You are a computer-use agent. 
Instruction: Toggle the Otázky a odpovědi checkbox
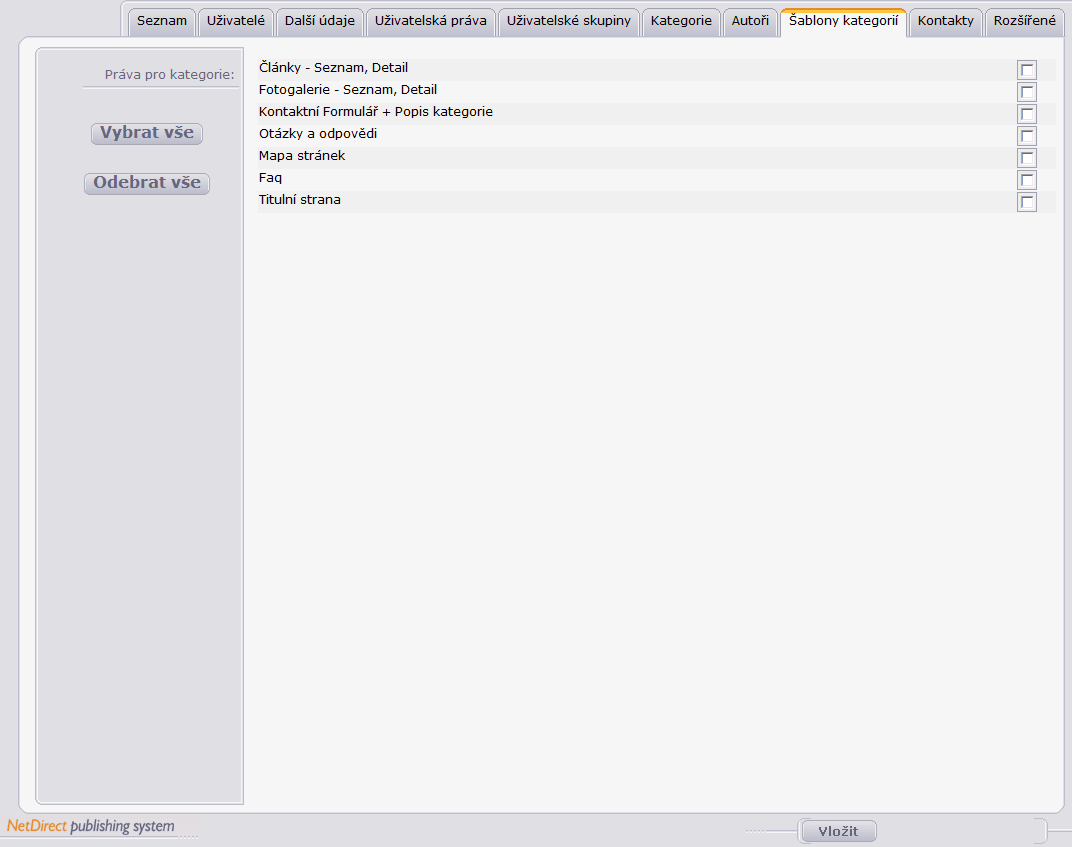click(1026, 135)
